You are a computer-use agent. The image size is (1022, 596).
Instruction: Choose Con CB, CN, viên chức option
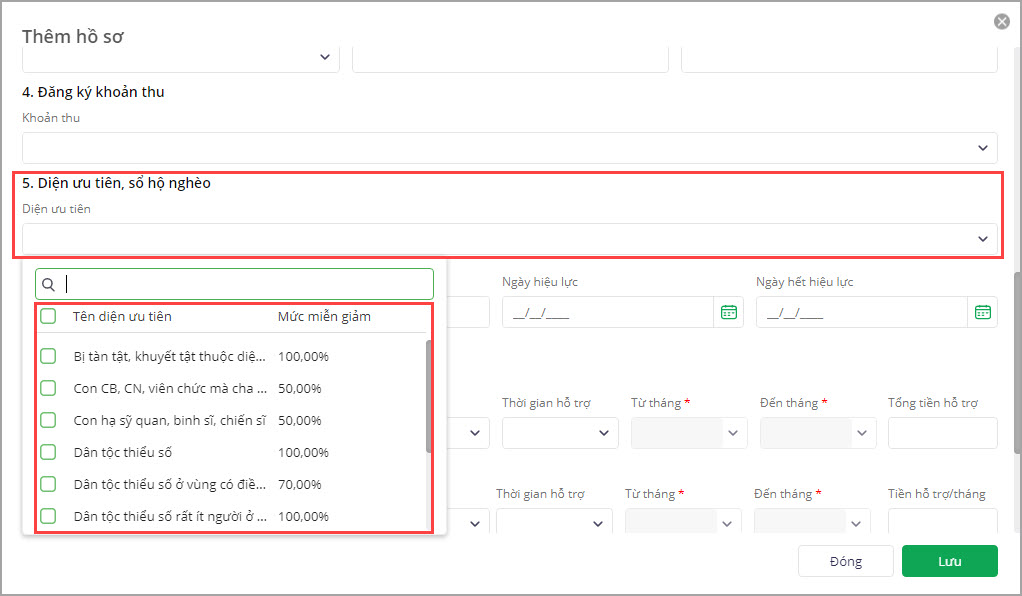(170, 388)
